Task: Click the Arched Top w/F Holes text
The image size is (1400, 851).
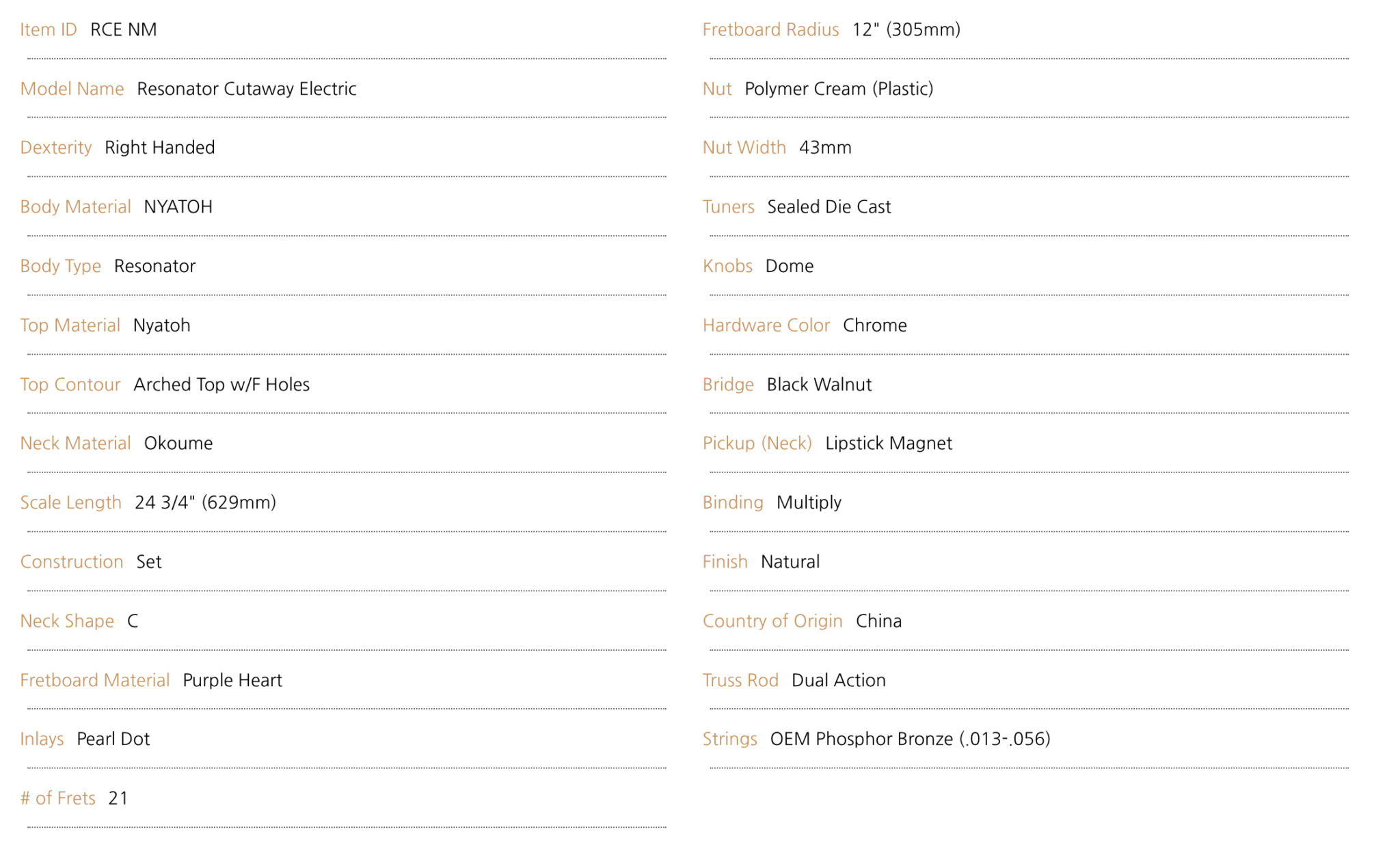Action: pos(221,384)
